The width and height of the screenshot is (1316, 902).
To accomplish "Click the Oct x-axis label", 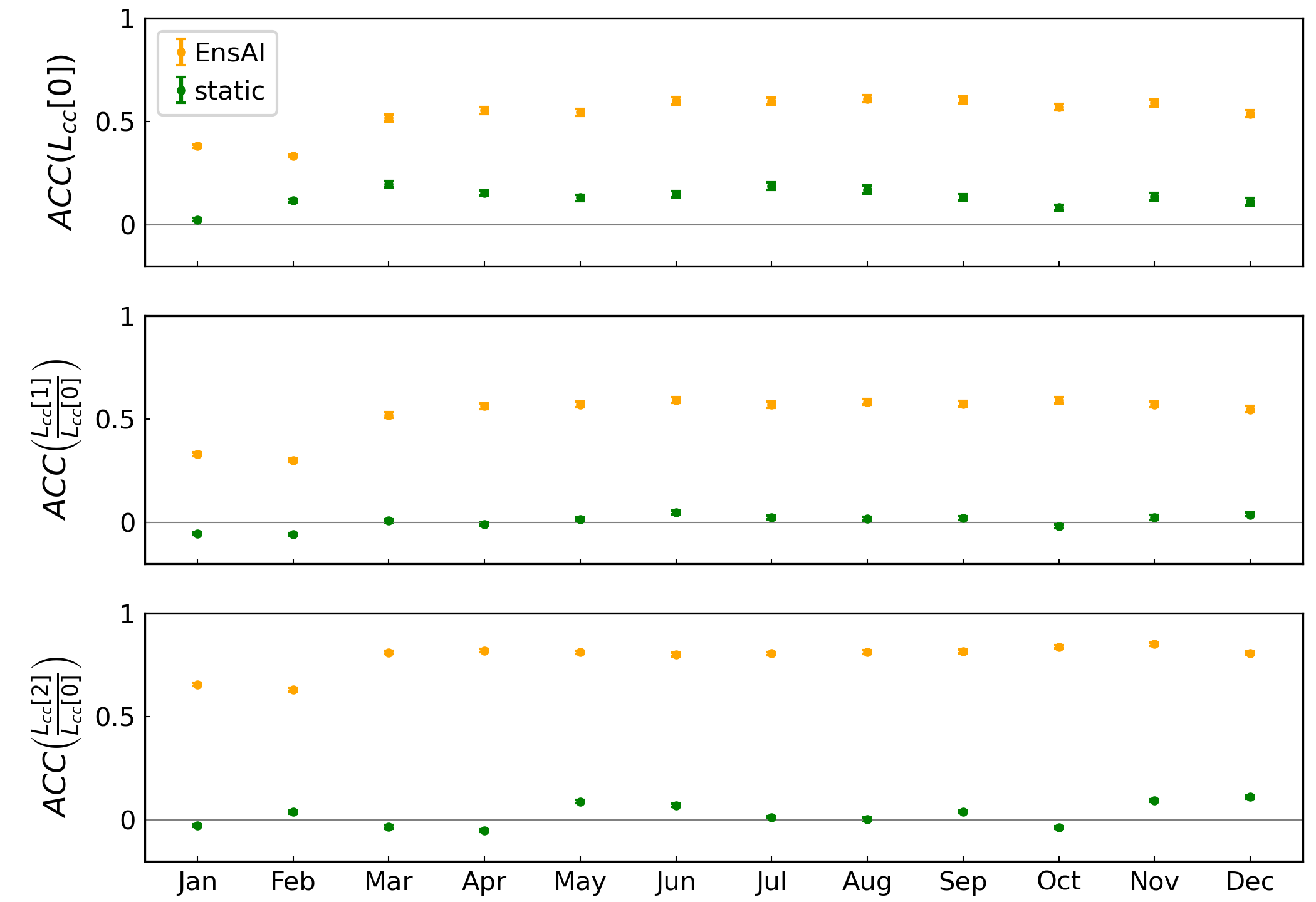I will (1058, 881).
